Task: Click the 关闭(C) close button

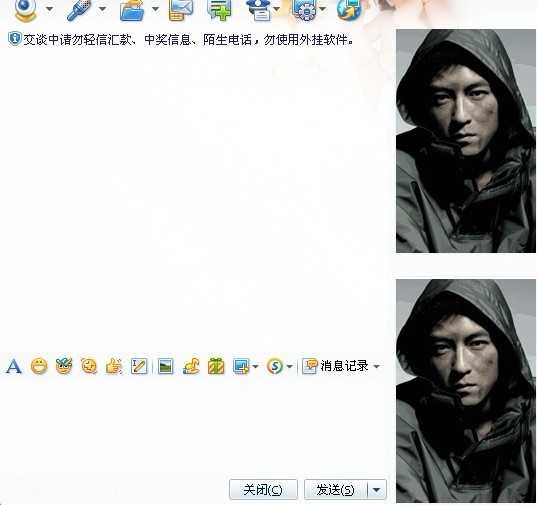Action: tap(263, 490)
